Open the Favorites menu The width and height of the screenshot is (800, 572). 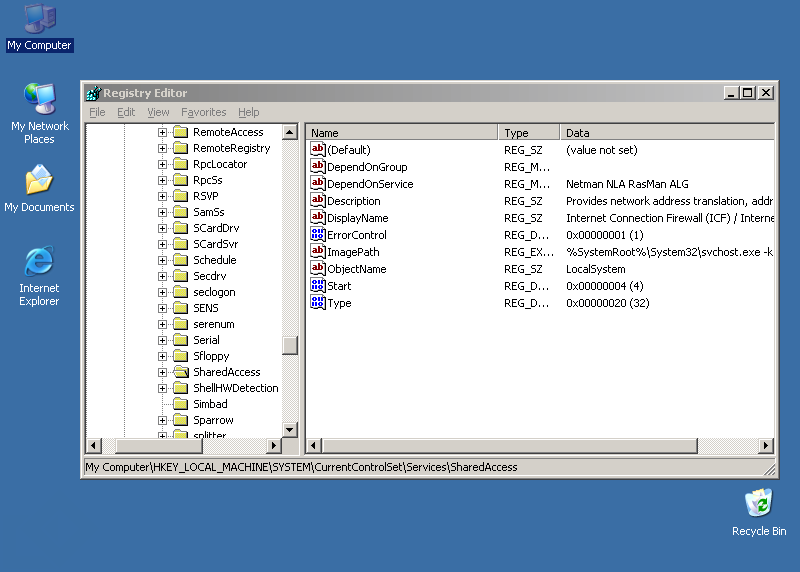click(x=204, y=112)
